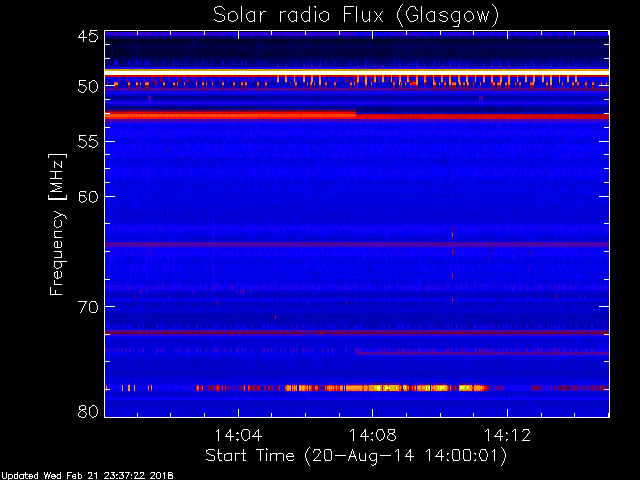Select the 80 MHz frequency axis label
This screenshot has height=480, width=640.
(x=88, y=411)
